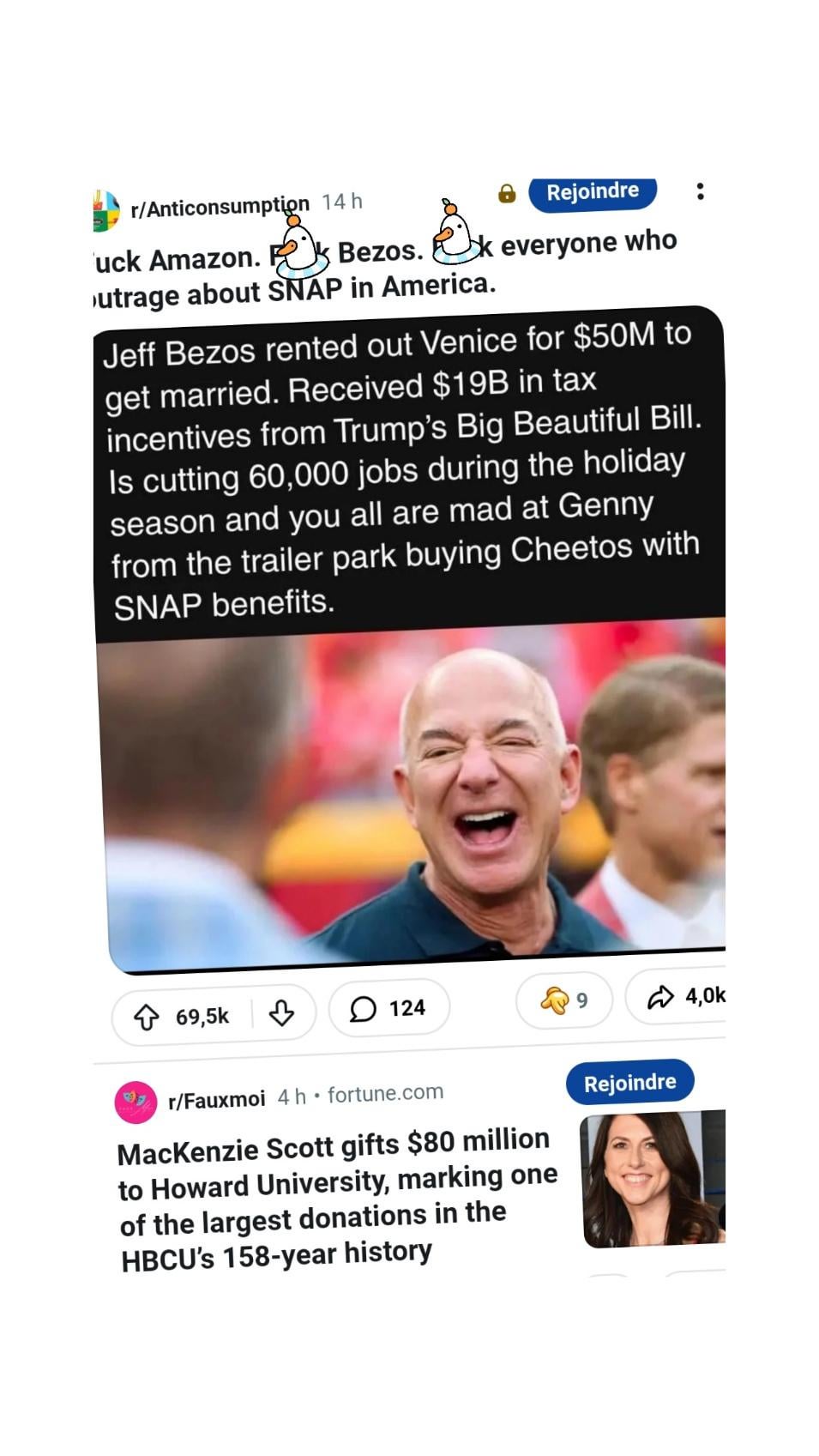Join r/Fauxmoi using Rejoindre button
Viewport: 819px width, 1456px height.
(x=629, y=1083)
